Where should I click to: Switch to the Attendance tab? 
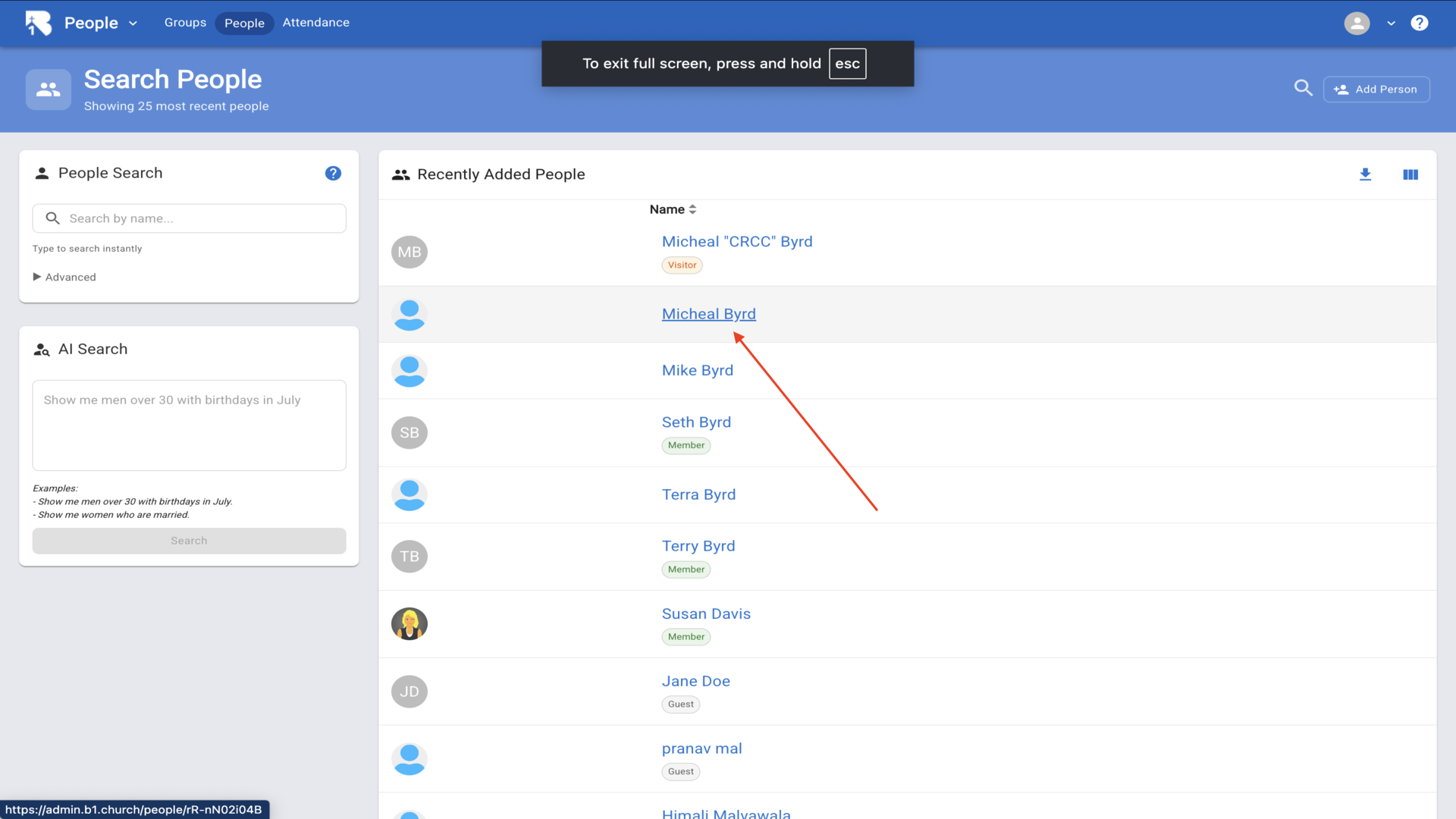click(x=315, y=23)
